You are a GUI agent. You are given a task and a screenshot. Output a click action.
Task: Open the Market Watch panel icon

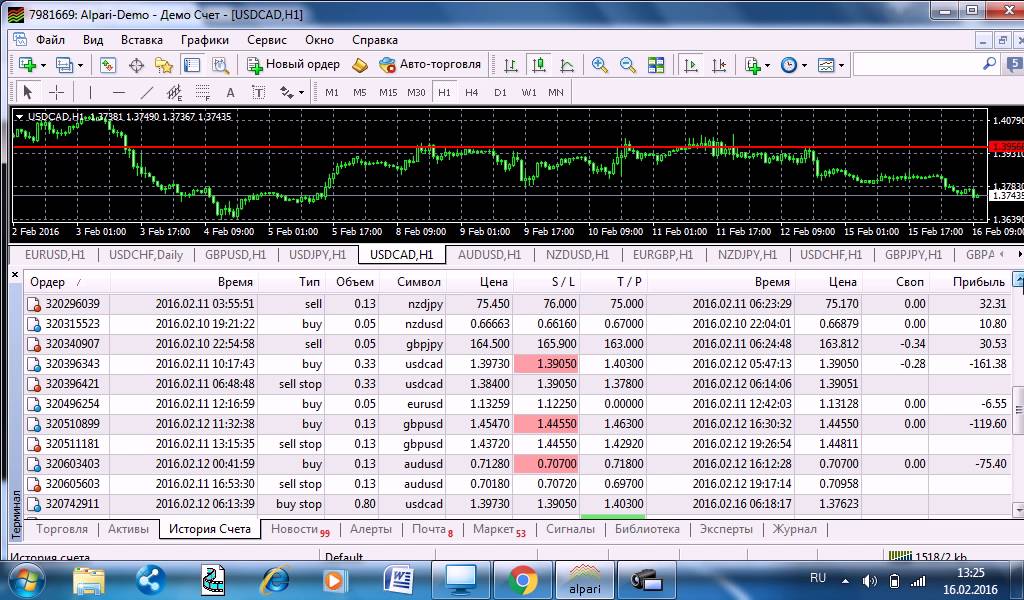tap(107, 65)
